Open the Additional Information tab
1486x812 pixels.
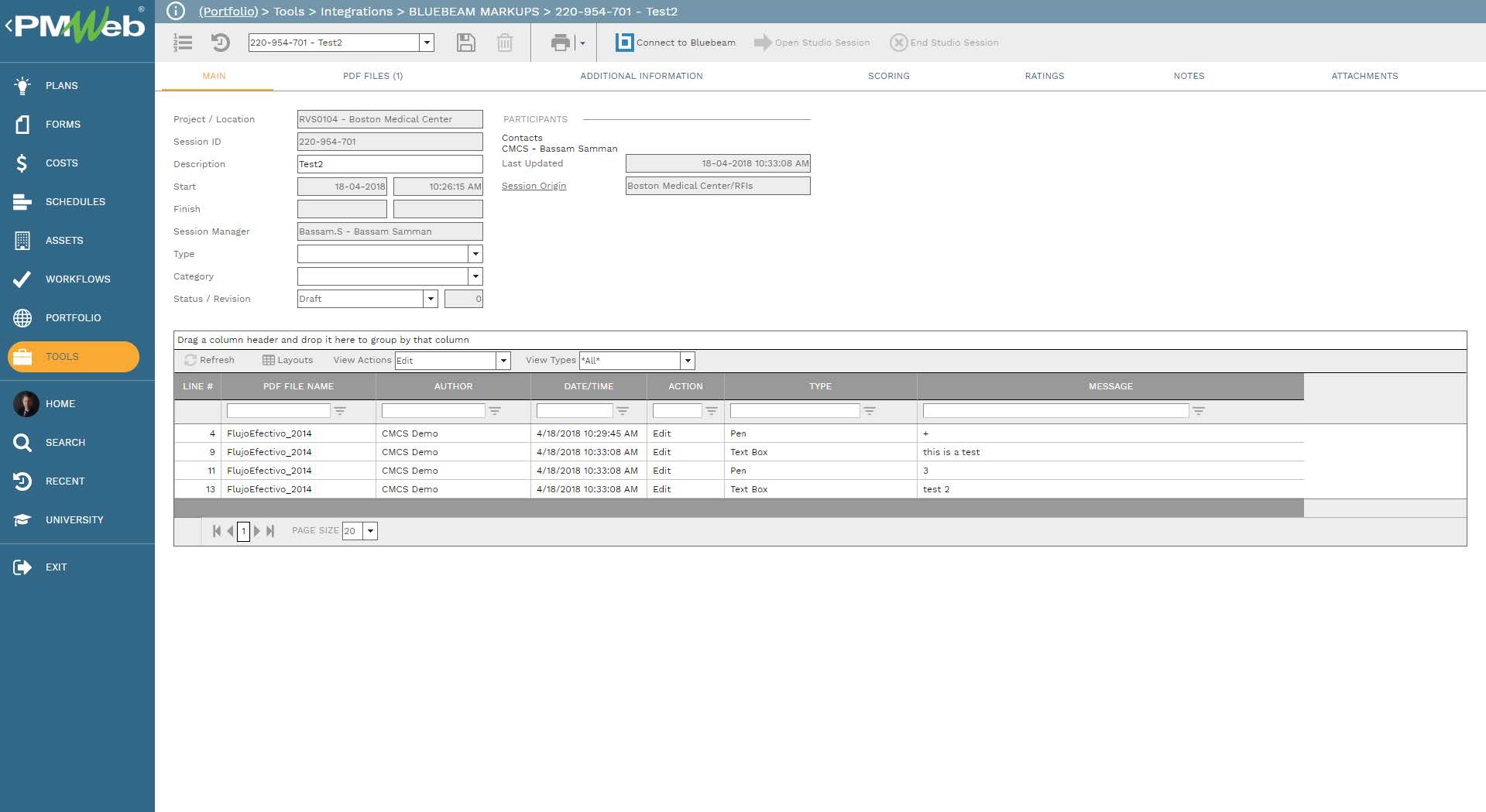(x=640, y=76)
